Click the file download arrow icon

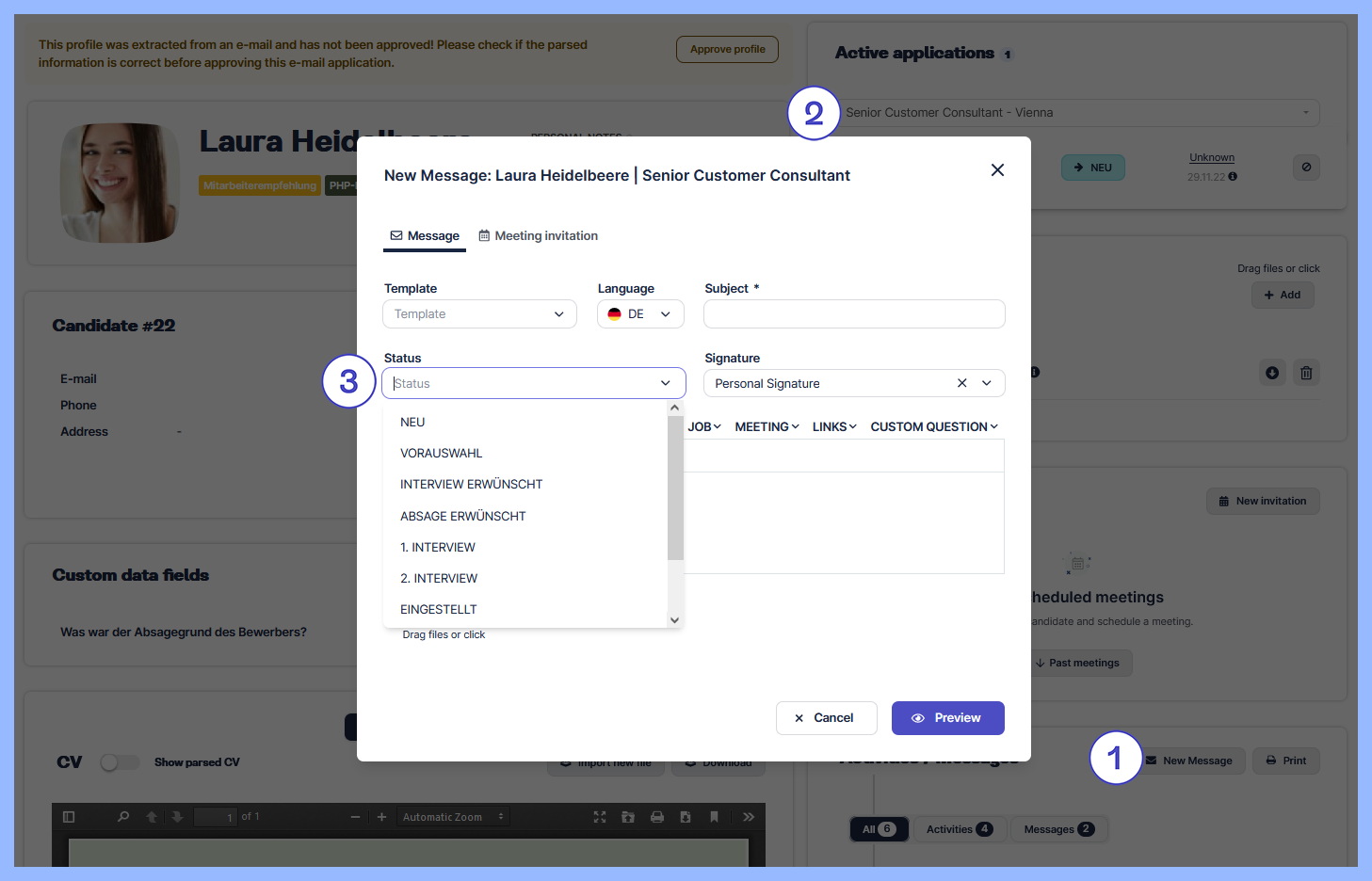click(1272, 373)
